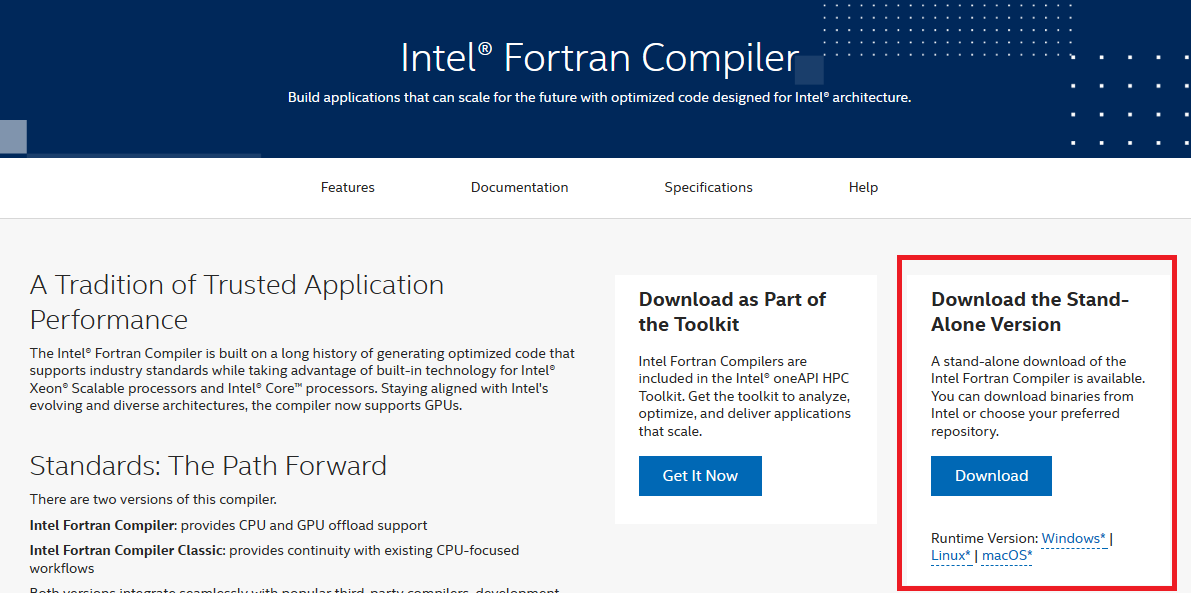The image size is (1191, 593).
Task: Click the 'A Tradition of Trusted Application Performance' heading
Action: (x=237, y=302)
